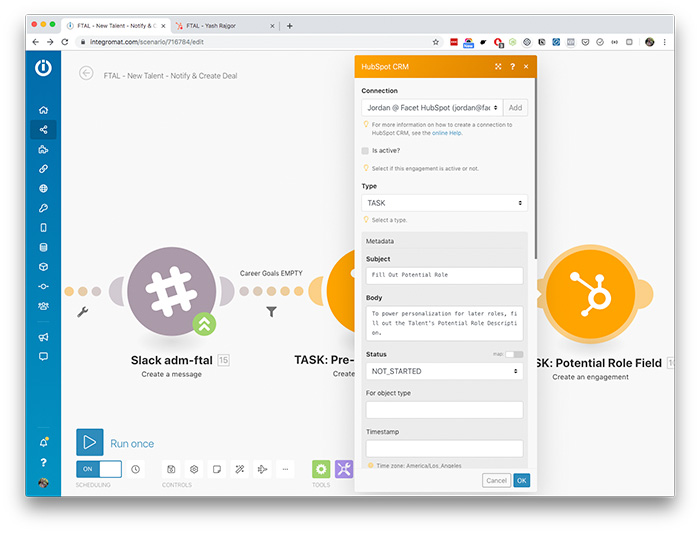Click OK in the HubSpot dialog
This screenshot has height=533, width=700.
pyautogui.click(x=521, y=480)
